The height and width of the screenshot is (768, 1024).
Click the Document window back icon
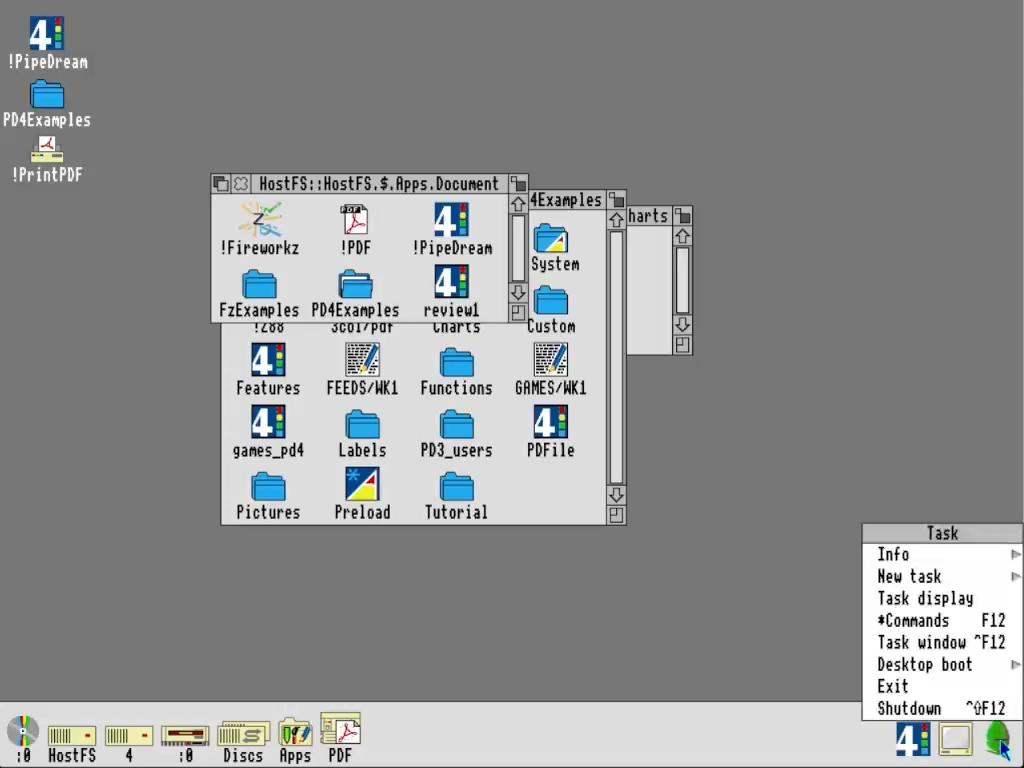coord(221,184)
